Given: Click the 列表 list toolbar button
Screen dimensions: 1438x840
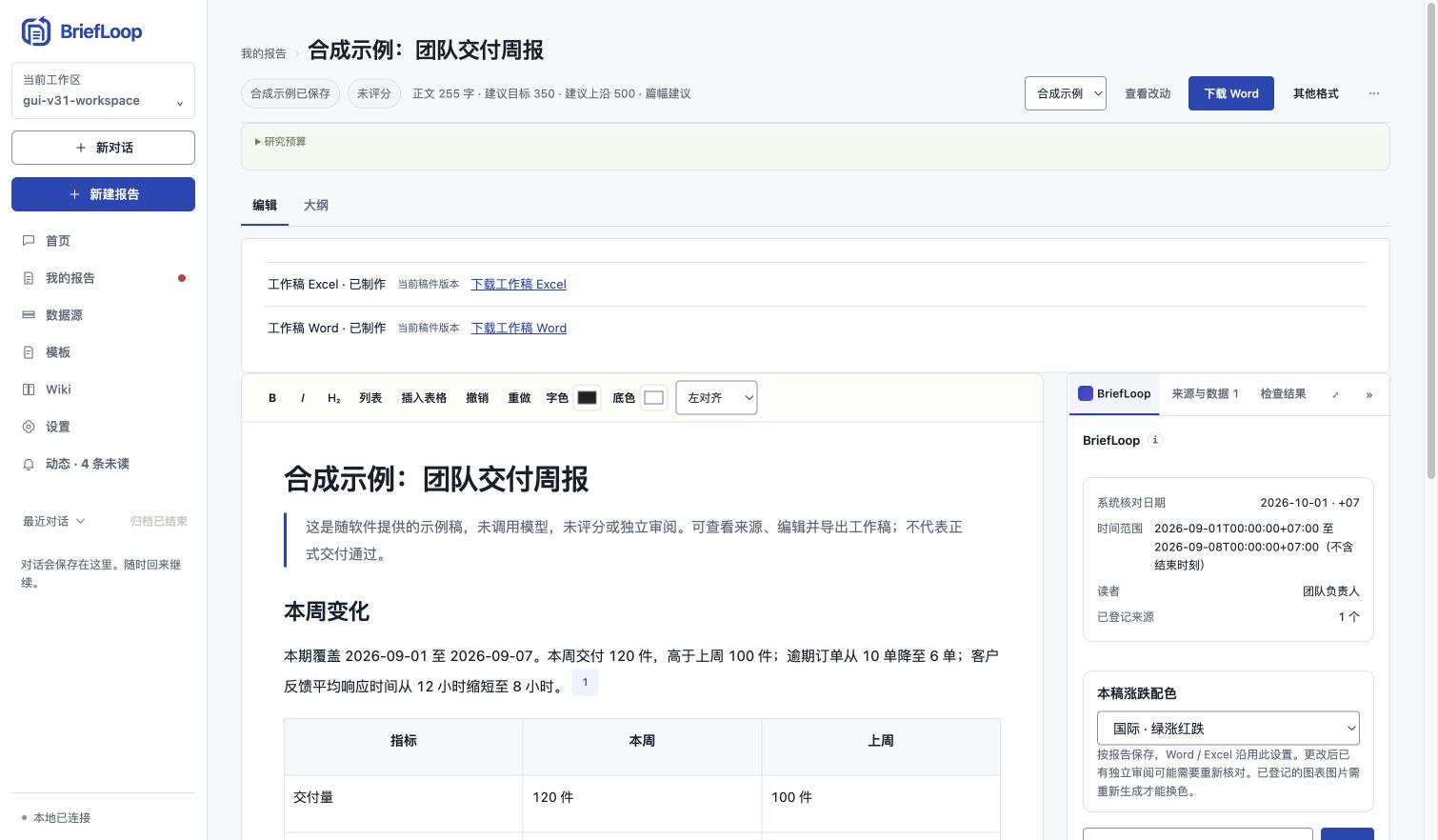Looking at the screenshot, I should tap(370, 398).
